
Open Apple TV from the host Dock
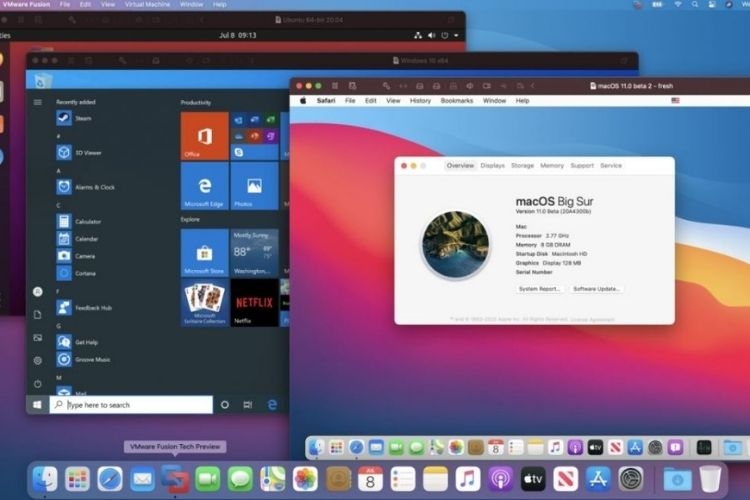tap(533, 478)
